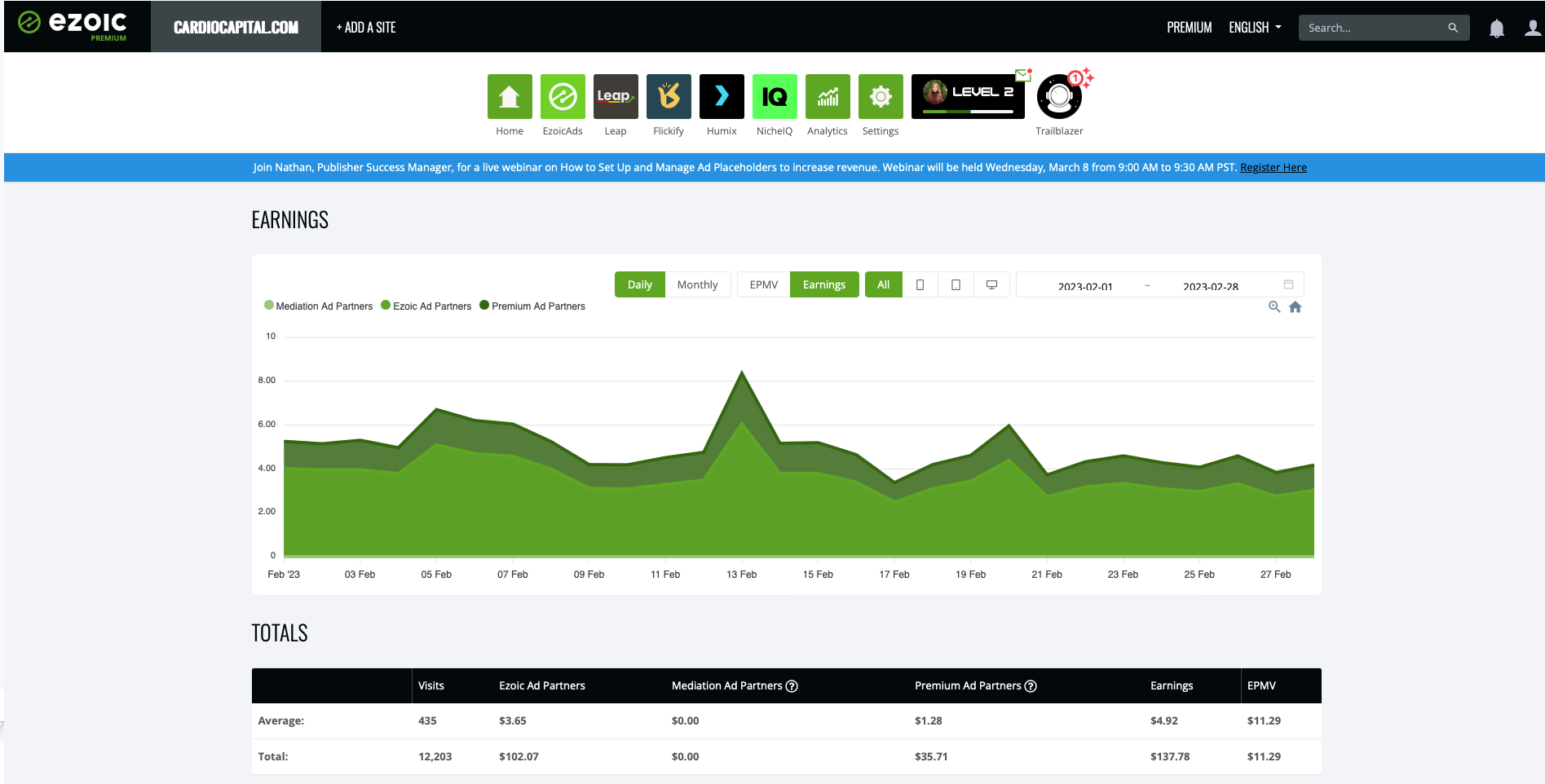This screenshot has width=1545, height=784.
Task: Select the CARDIOCAPITAL.COM site tab
Action: [236, 27]
